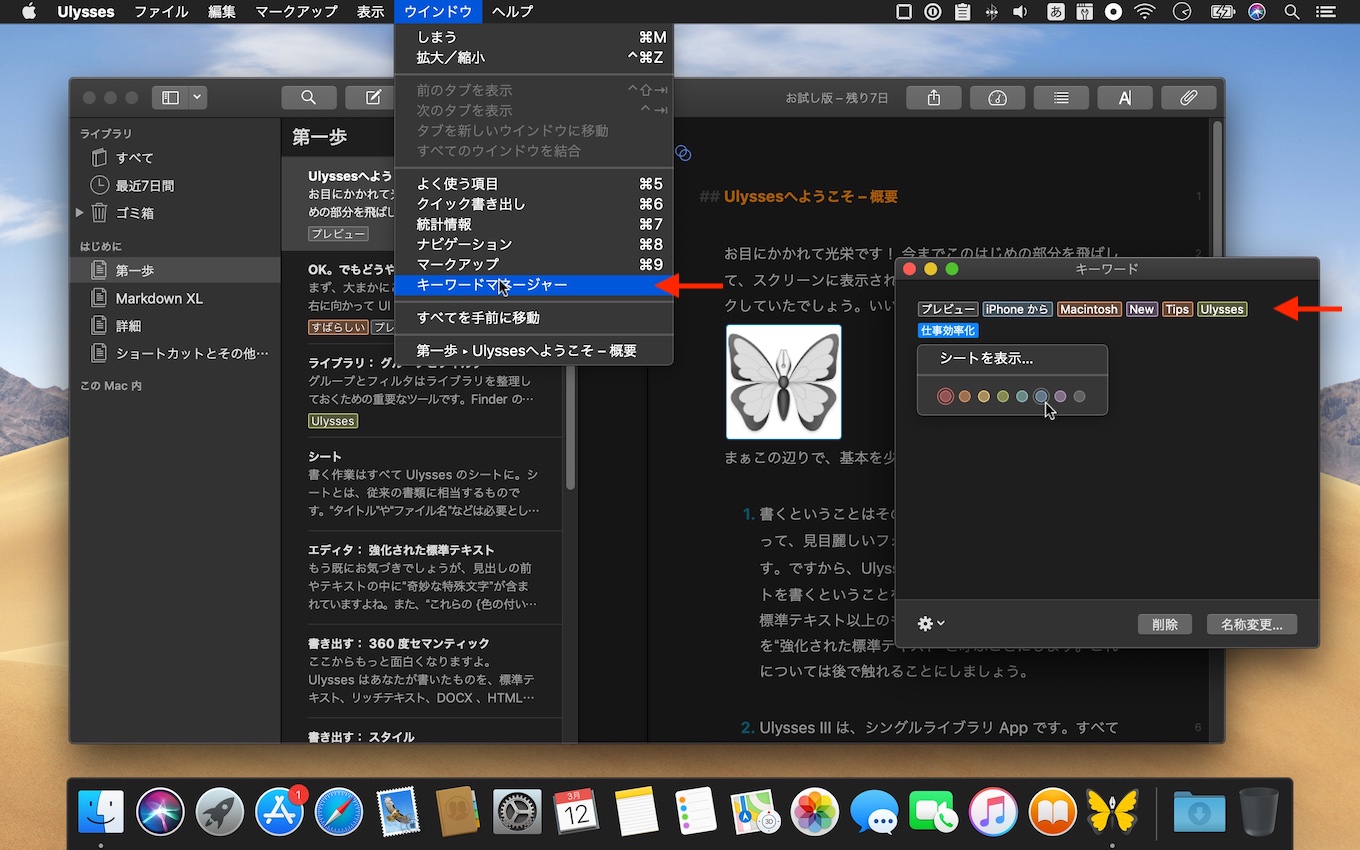The height and width of the screenshot is (850, 1360).
Task: Choose クイック書き出し menu item
Action: [x=534, y=204]
